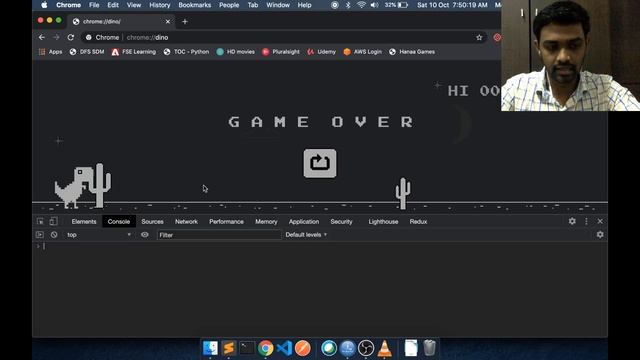Open the TOC - Python bookmark

186,52
